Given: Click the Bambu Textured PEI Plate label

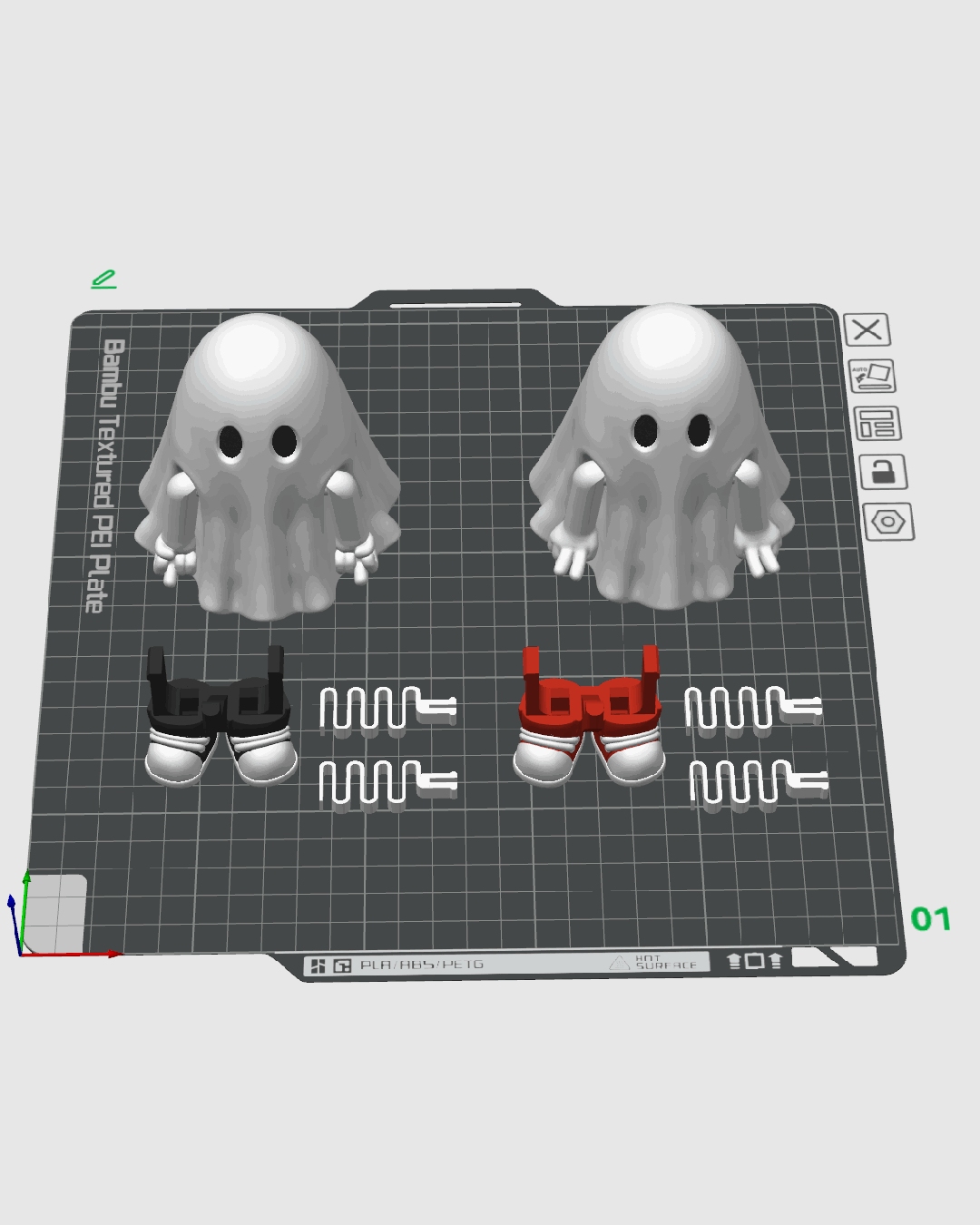Looking at the screenshot, I should point(104,475).
